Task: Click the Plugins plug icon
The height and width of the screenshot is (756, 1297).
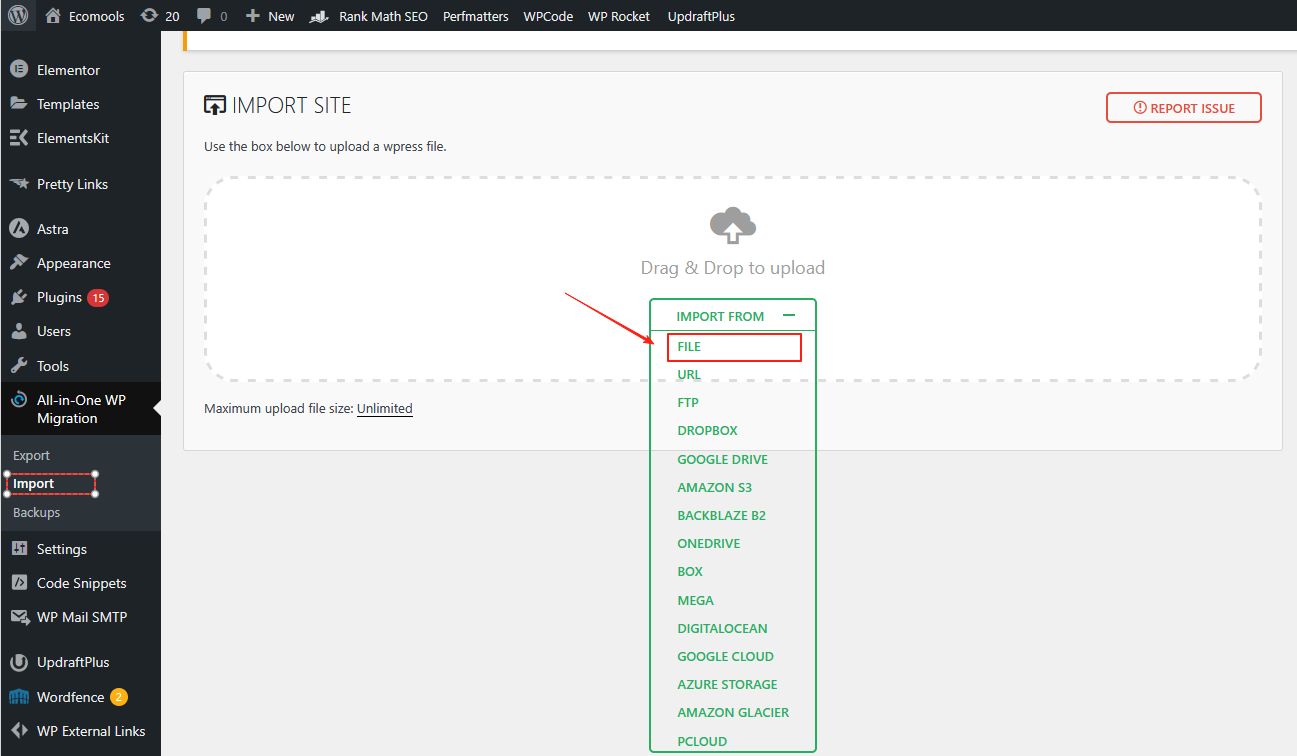Action: (18, 297)
